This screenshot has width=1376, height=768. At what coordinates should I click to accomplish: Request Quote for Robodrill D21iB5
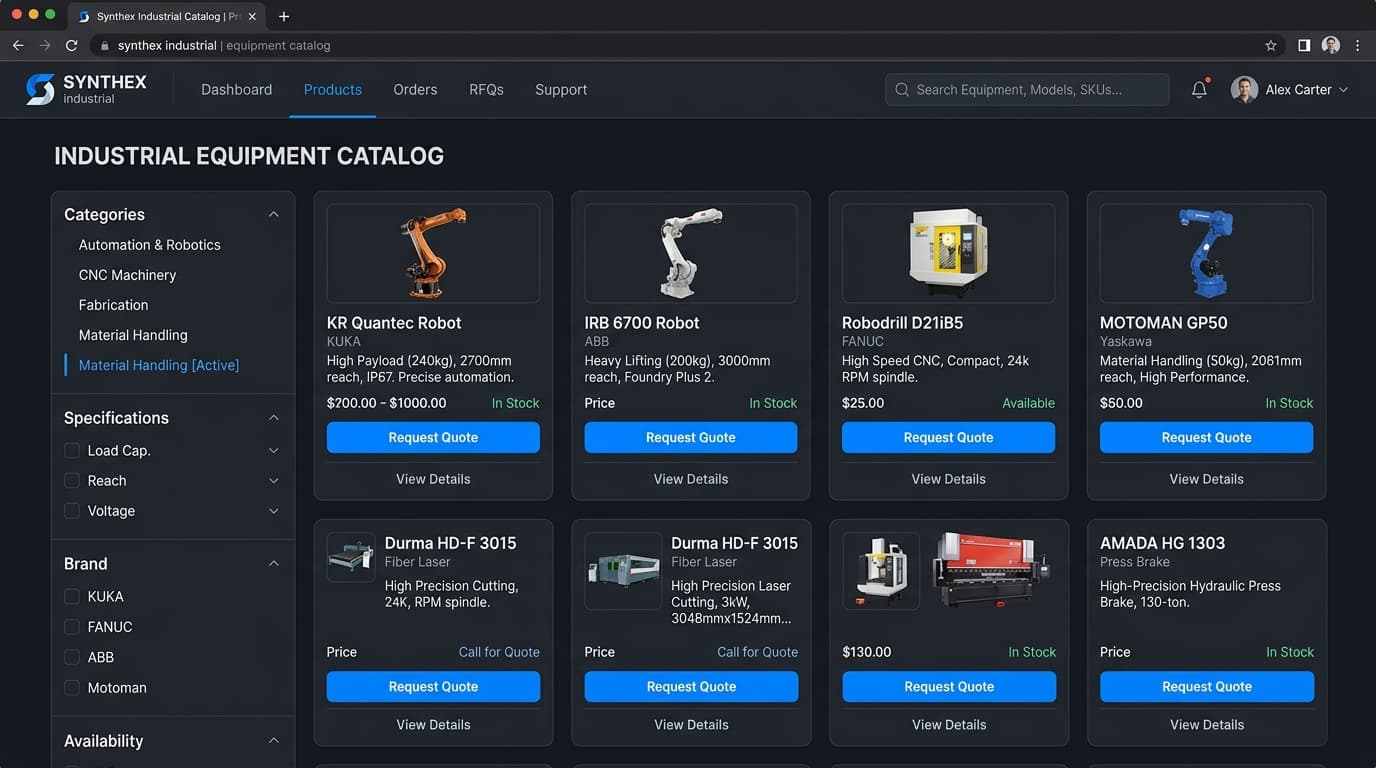948,437
